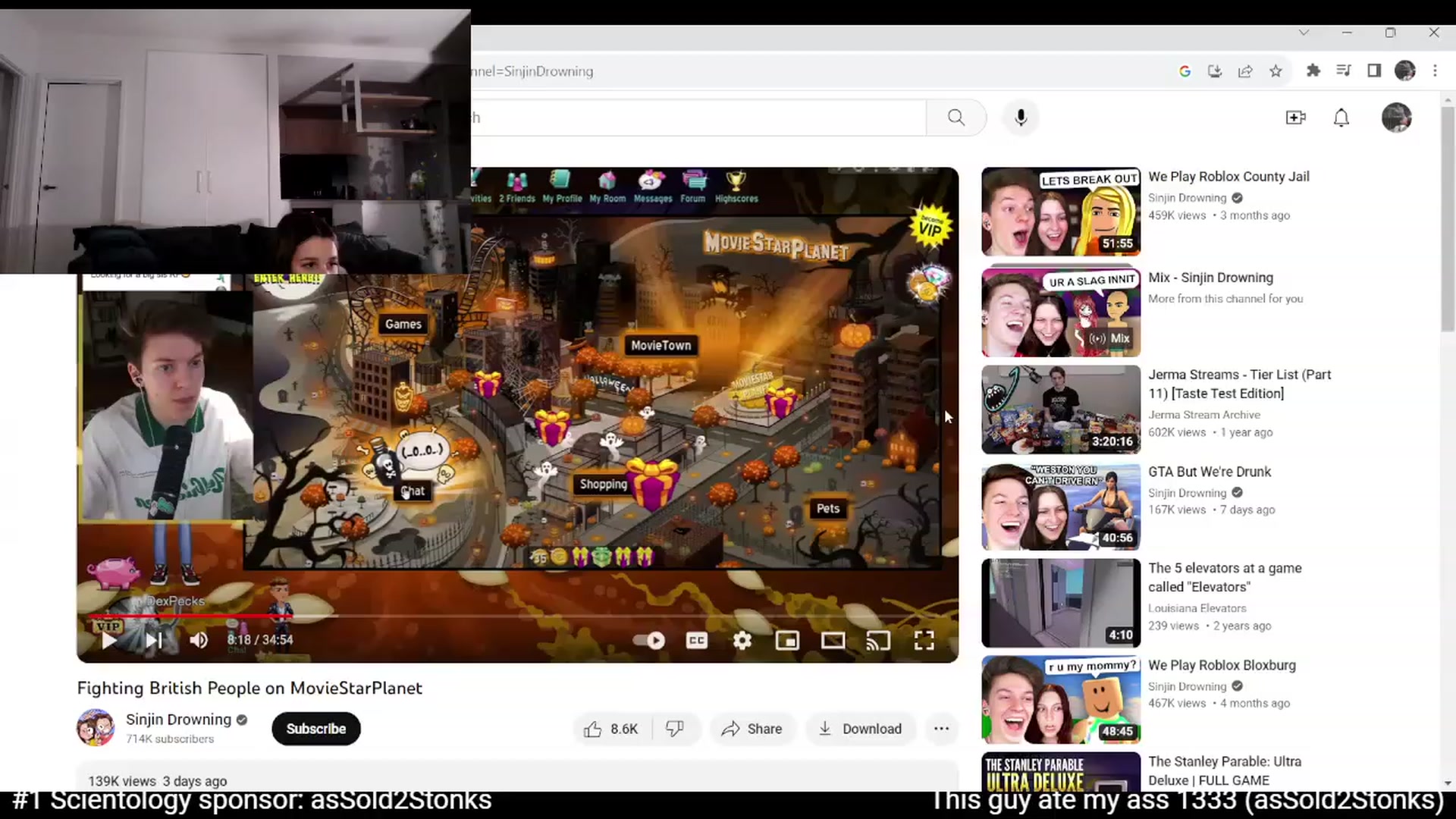Enter fullscreen mode
This screenshot has height=819, width=1456.
pos(924,641)
